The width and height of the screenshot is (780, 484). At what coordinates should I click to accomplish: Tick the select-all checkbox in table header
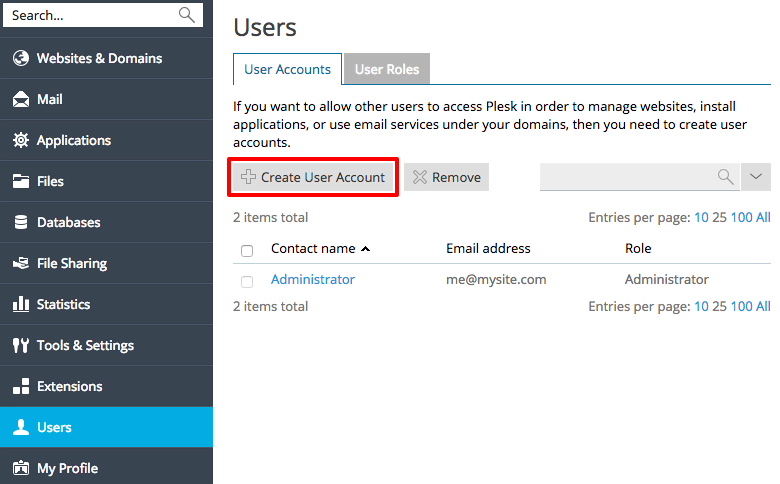pyautogui.click(x=247, y=250)
